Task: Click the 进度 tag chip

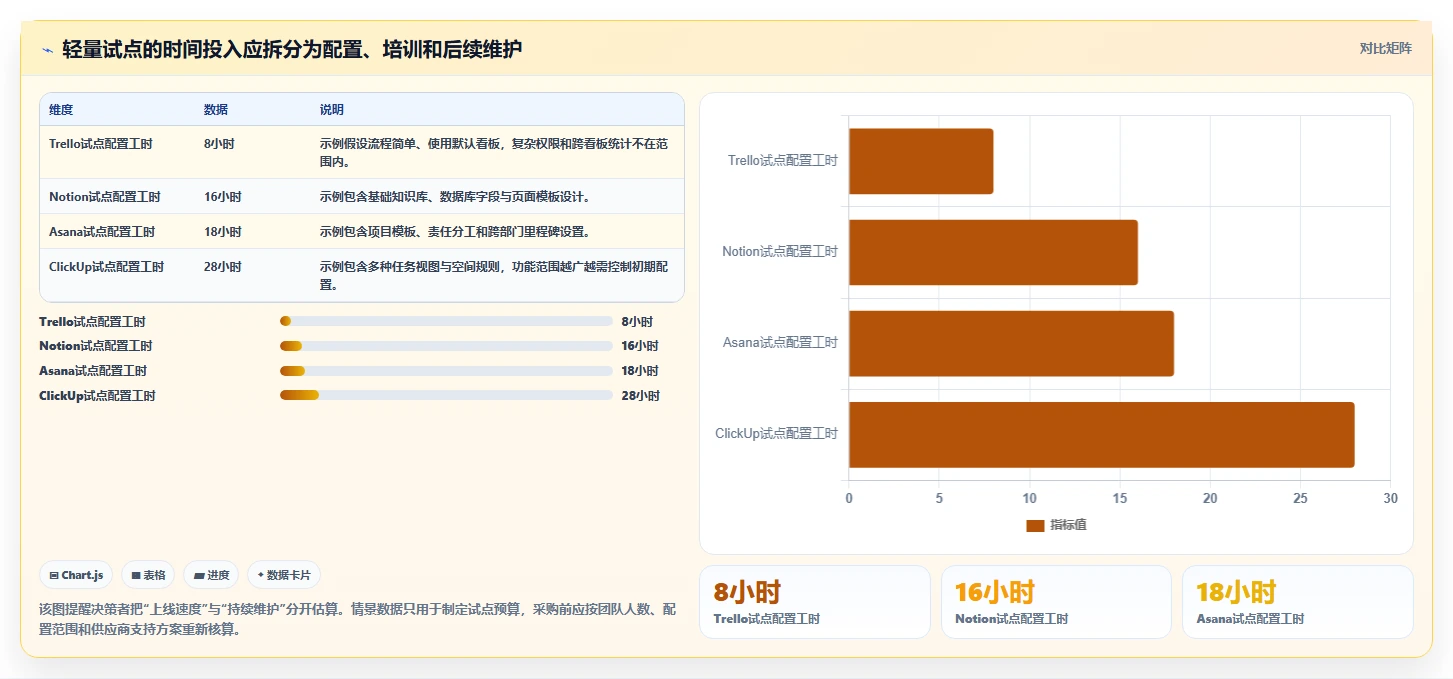Action: tap(211, 575)
